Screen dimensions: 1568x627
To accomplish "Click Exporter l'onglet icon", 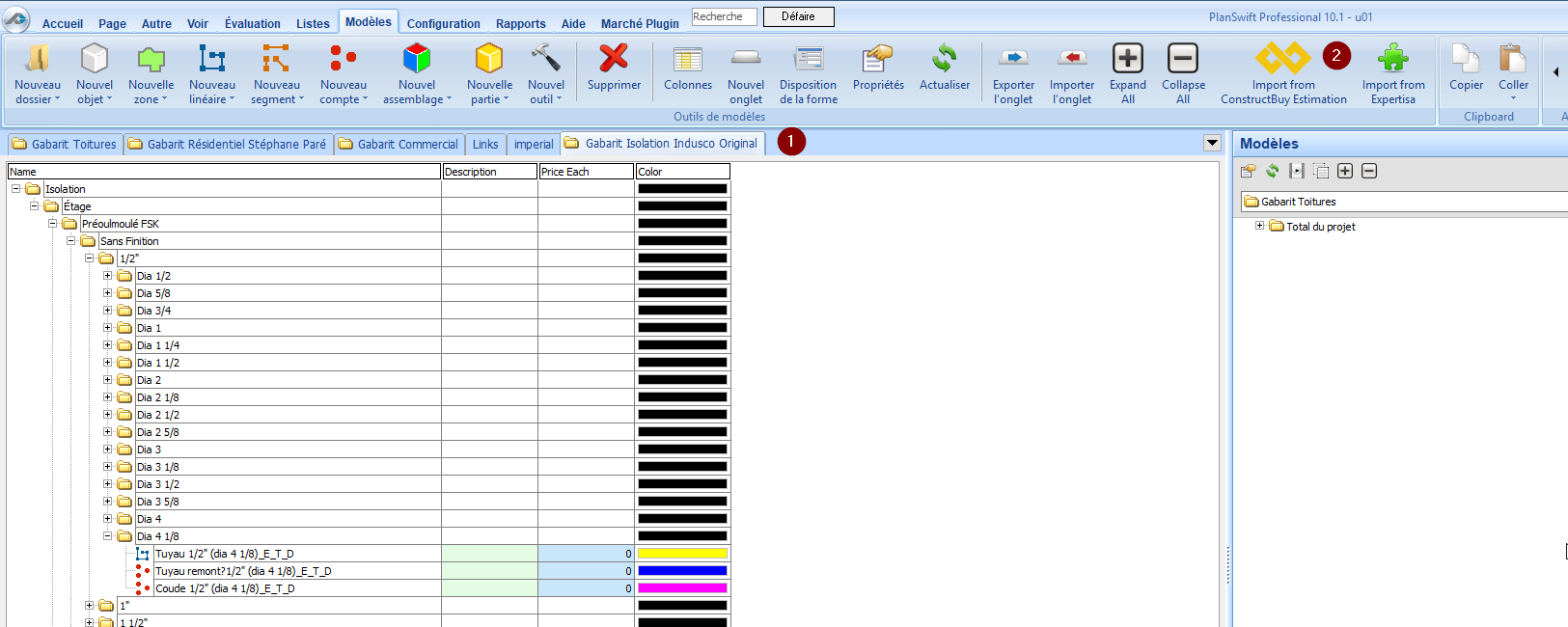I will (x=1013, y=60).
